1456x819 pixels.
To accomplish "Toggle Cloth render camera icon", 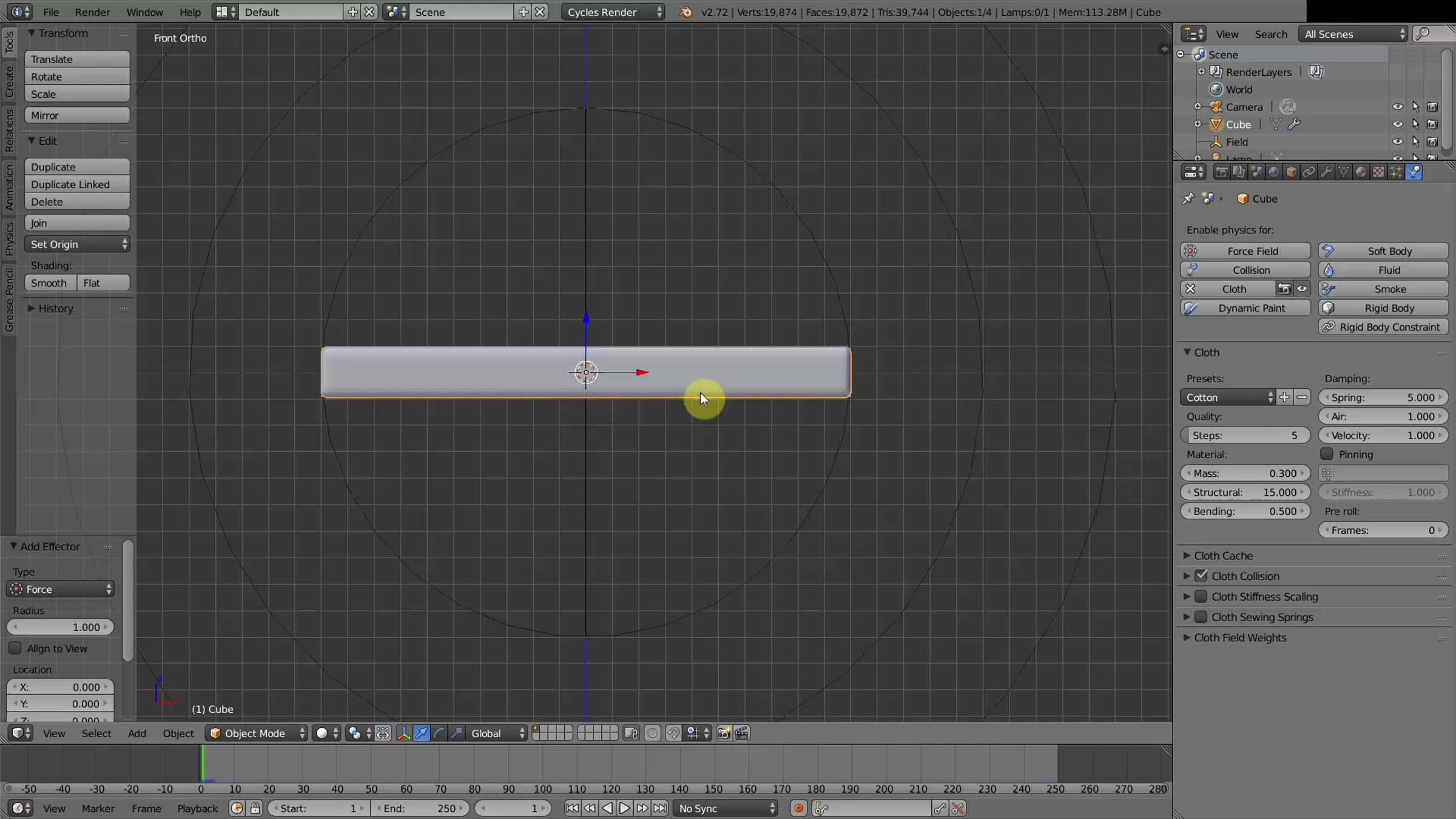I will (1284, 289).
